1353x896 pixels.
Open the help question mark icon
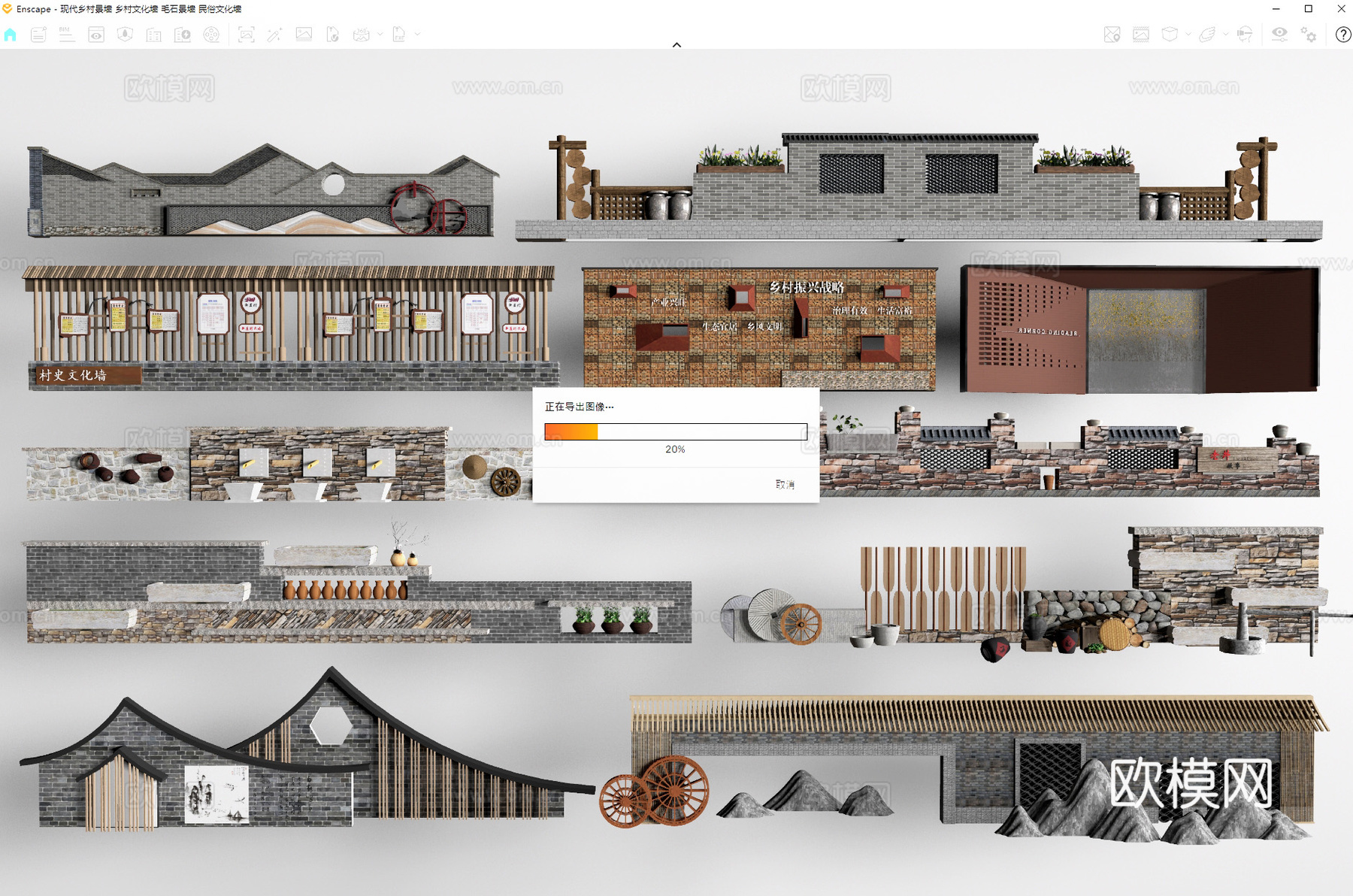click(1343, 35)
